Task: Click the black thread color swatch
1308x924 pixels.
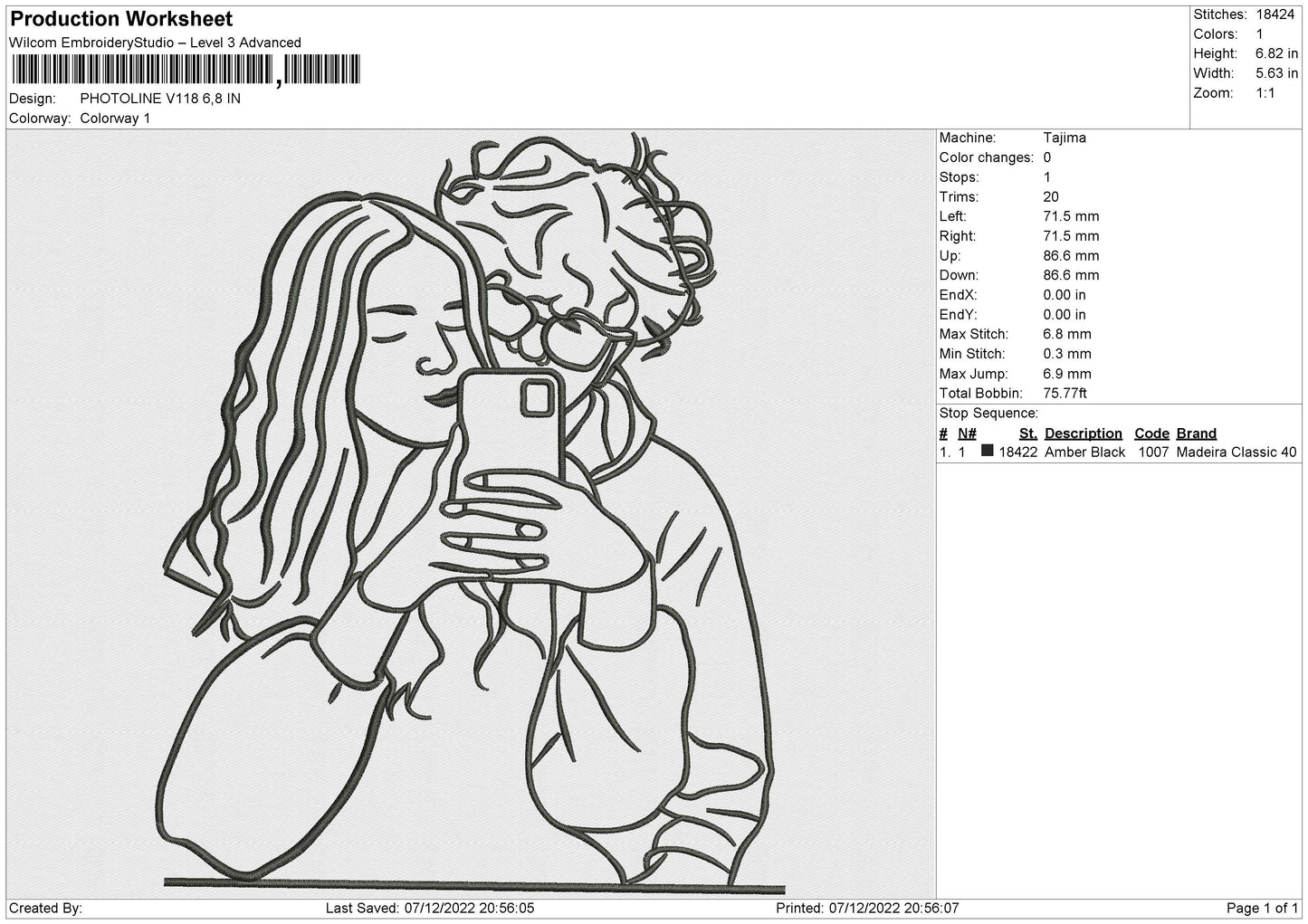Action: coord(988,451)
